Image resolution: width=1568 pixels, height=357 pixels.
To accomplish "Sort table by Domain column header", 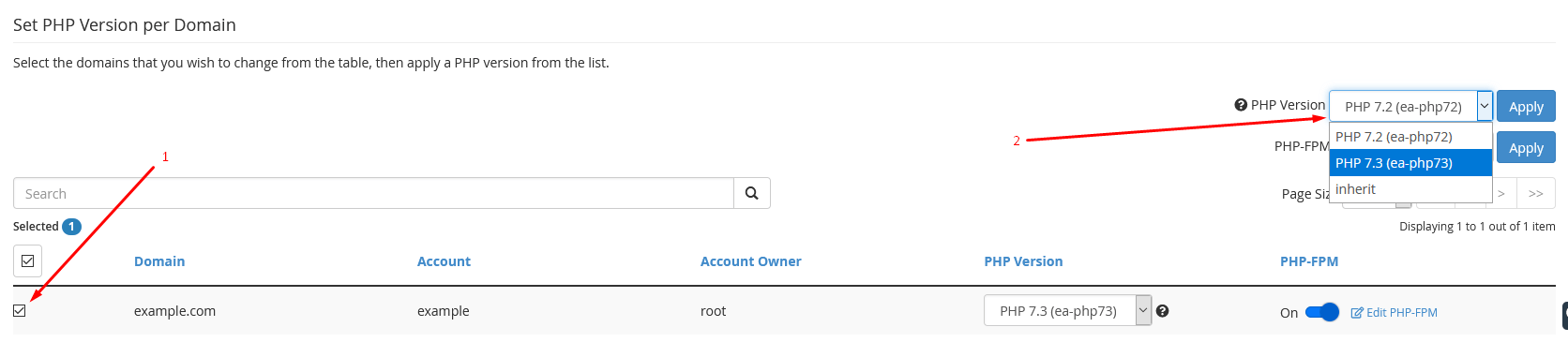I will tap(159, 261).
